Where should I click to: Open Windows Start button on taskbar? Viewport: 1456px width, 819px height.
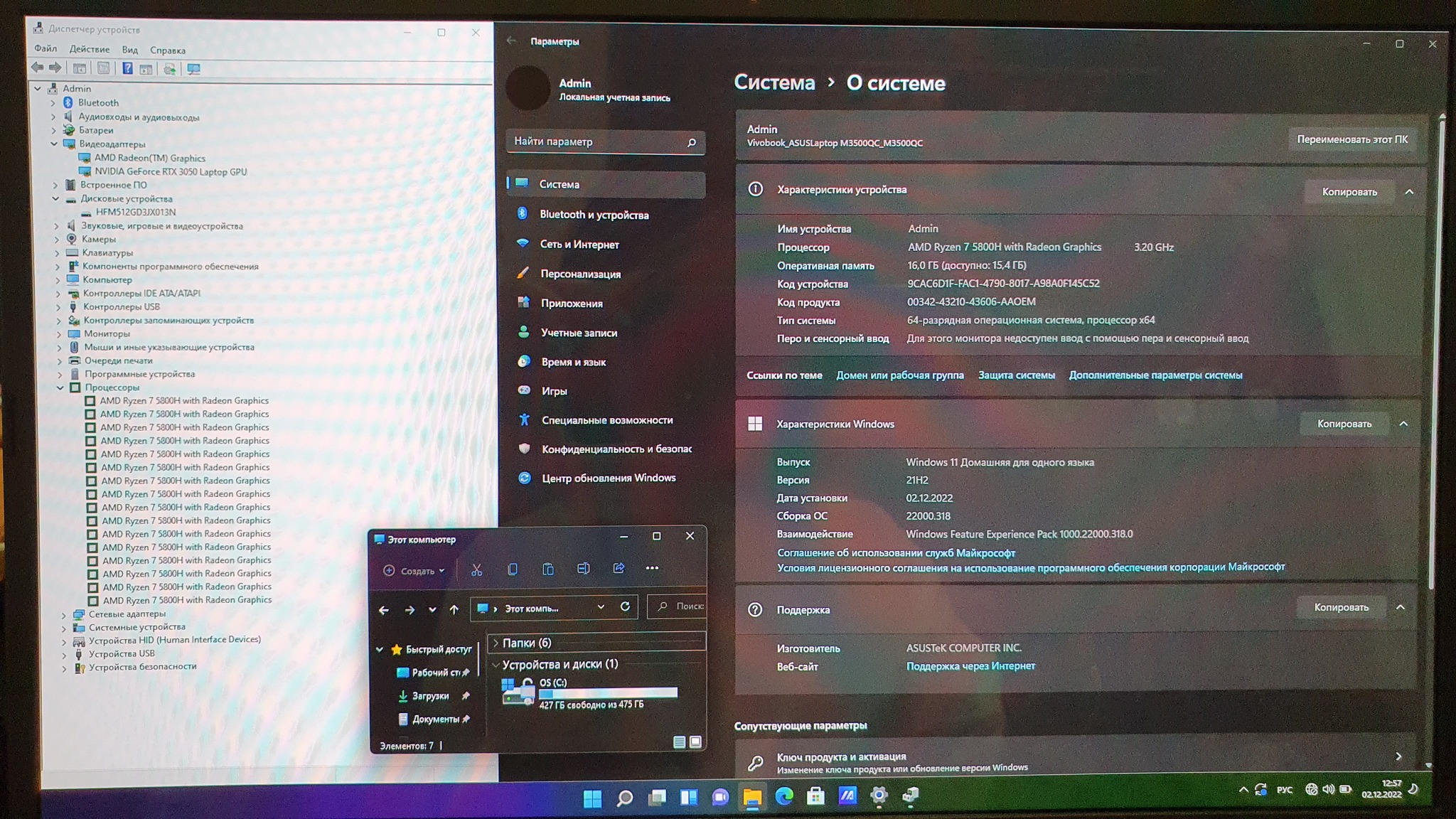(592, 798)
